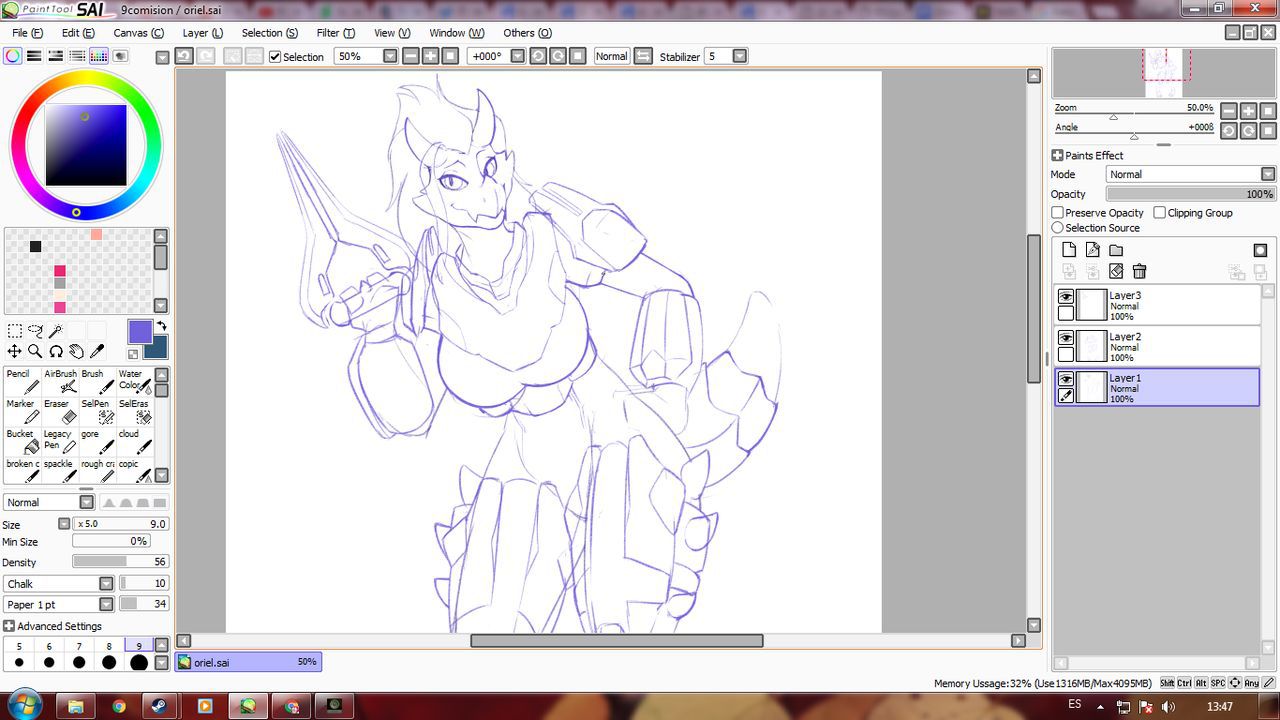Create a new linework layer

click(x=1092, y=250)
